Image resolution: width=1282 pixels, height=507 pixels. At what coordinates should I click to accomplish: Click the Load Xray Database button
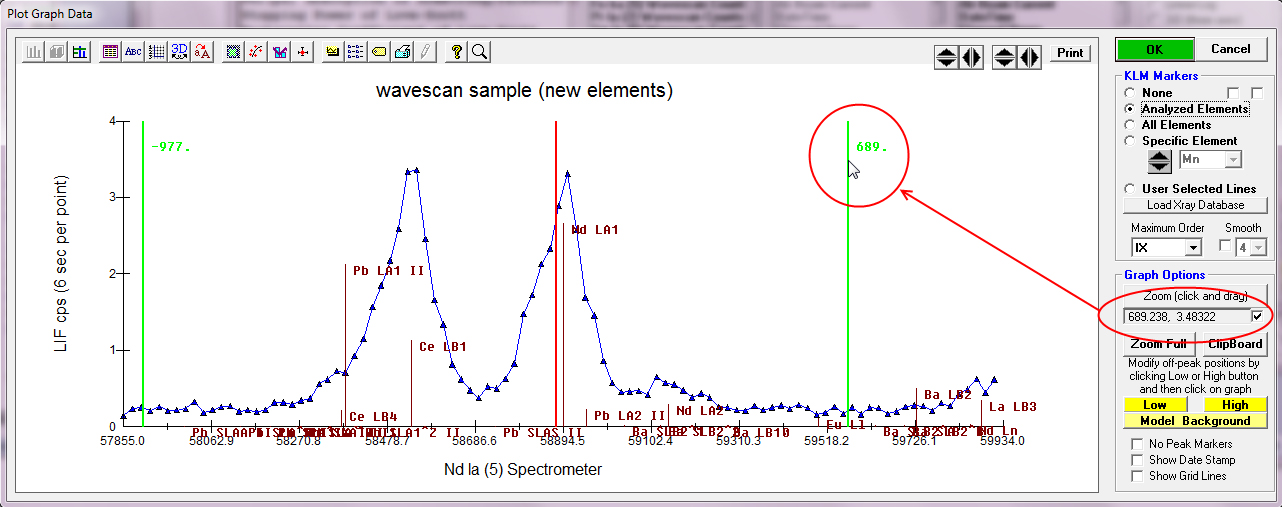1195,205
